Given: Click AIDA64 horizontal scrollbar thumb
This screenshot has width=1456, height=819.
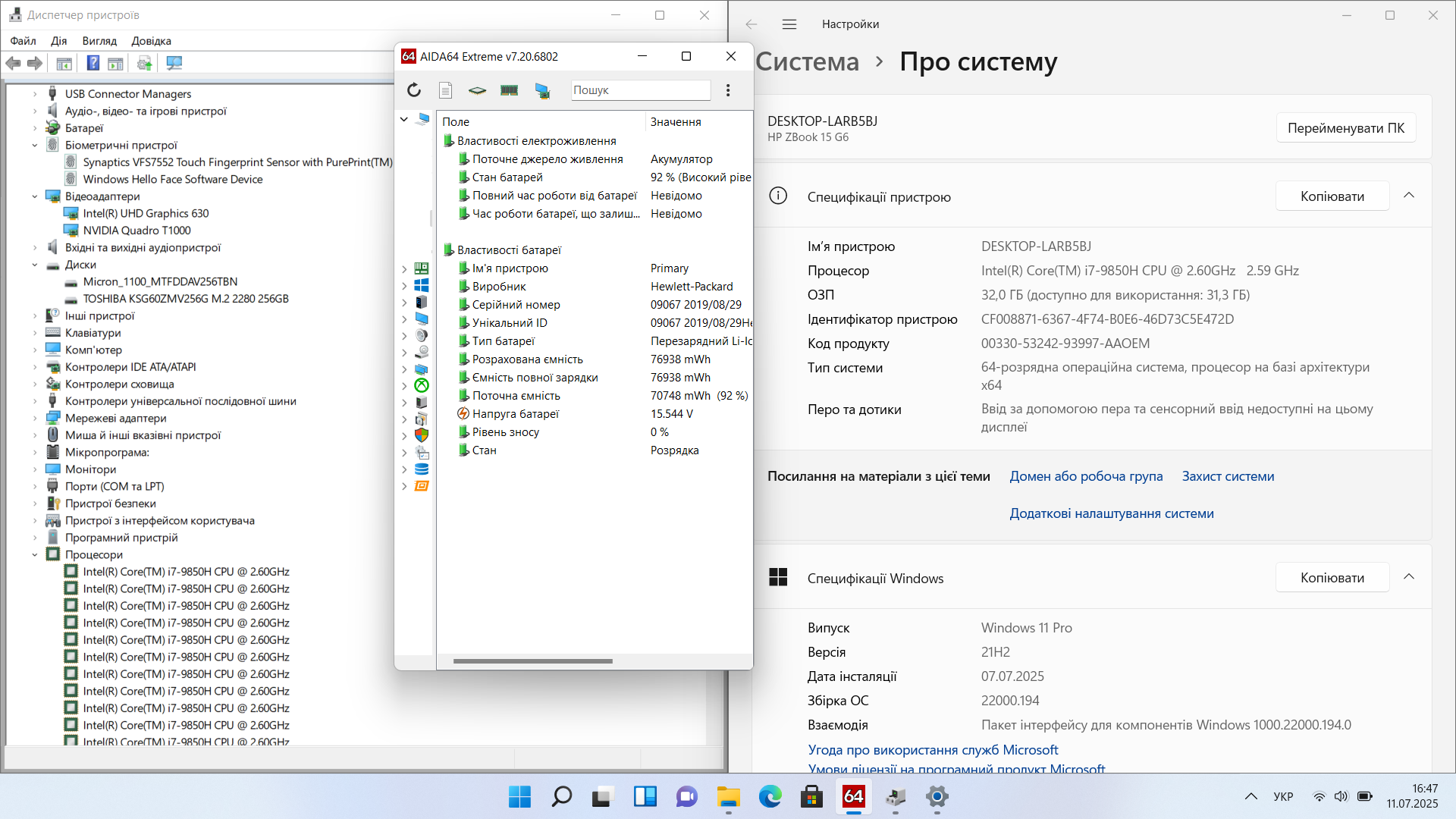Looking at the screenshot, I should 533,661.
